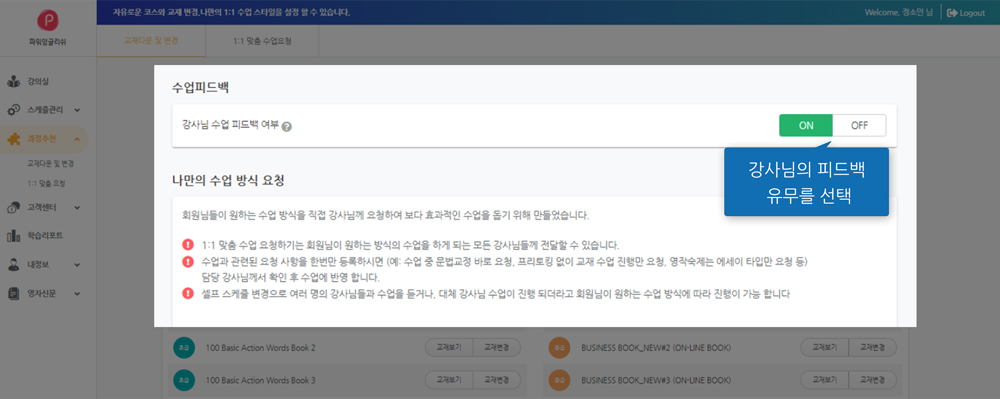
Task: Click 교재보기 for 100 Basic Action Words Book 2
Action: pyautogui.click(x=449, y=348)
